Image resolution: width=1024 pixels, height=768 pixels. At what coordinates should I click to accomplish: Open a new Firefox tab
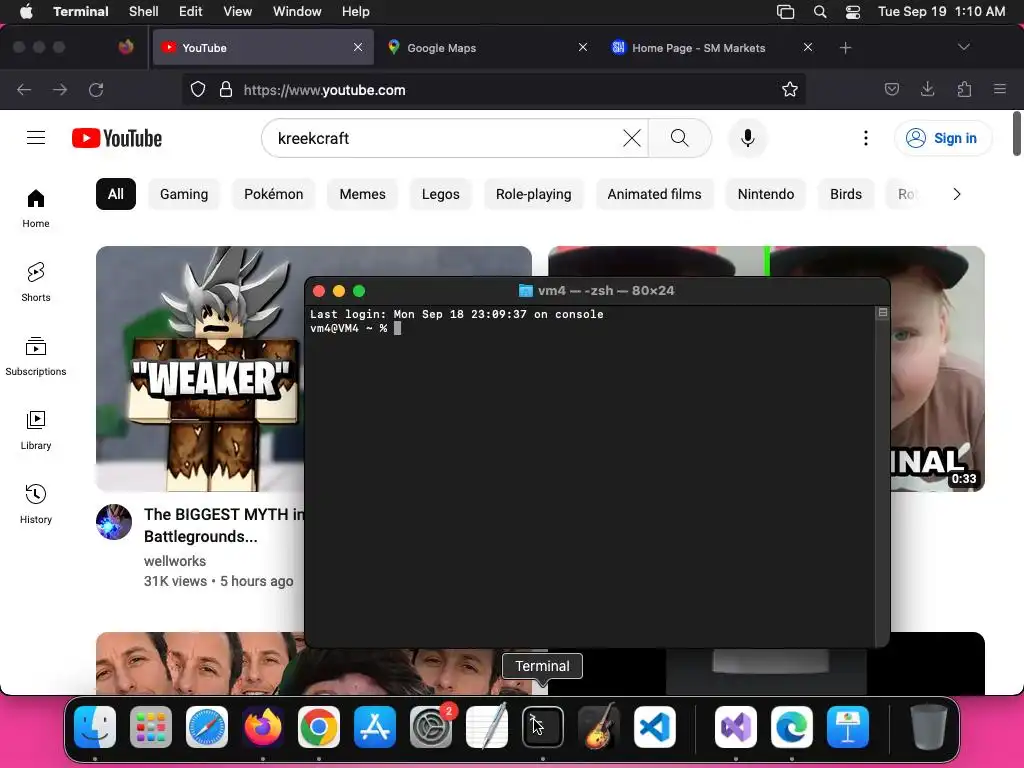tap(846, 48)
